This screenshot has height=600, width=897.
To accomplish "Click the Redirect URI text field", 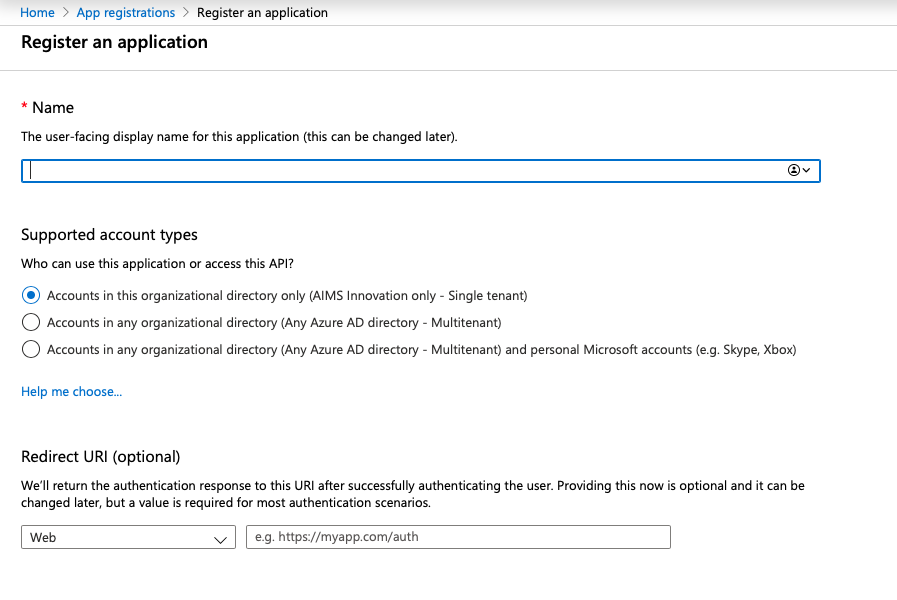I will click(x=458, y=537).
